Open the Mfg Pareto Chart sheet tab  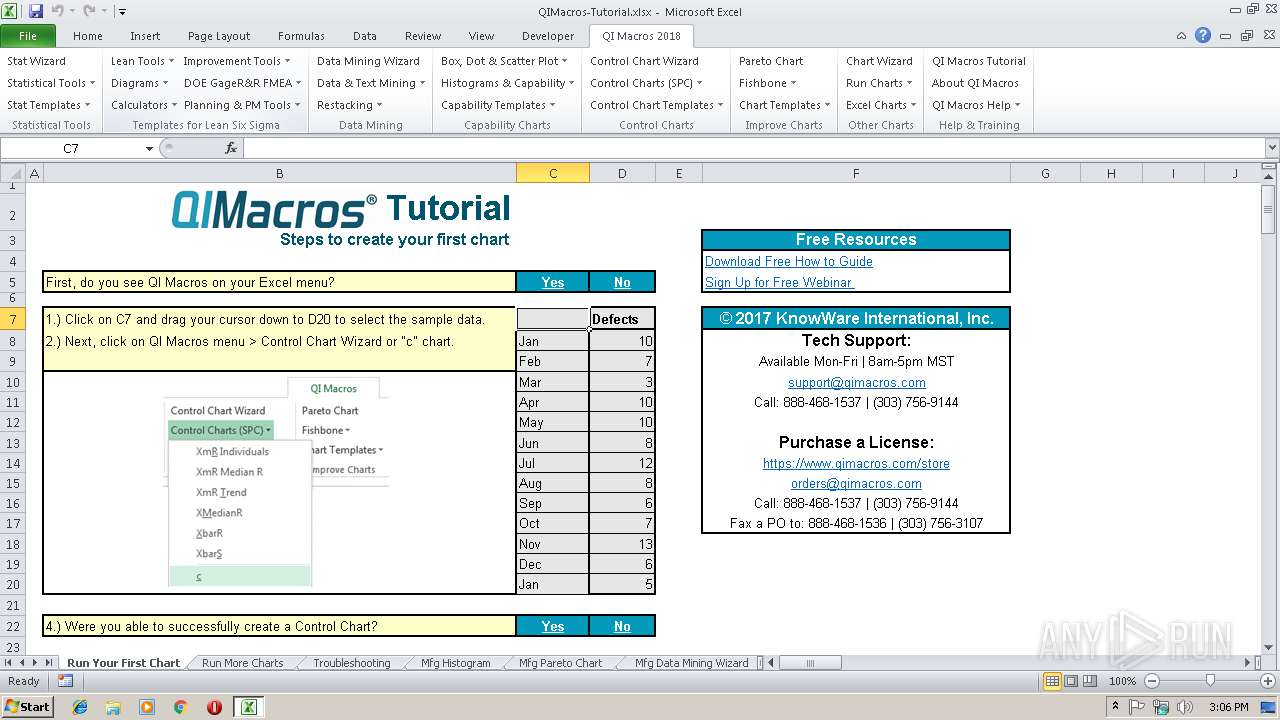560,663
